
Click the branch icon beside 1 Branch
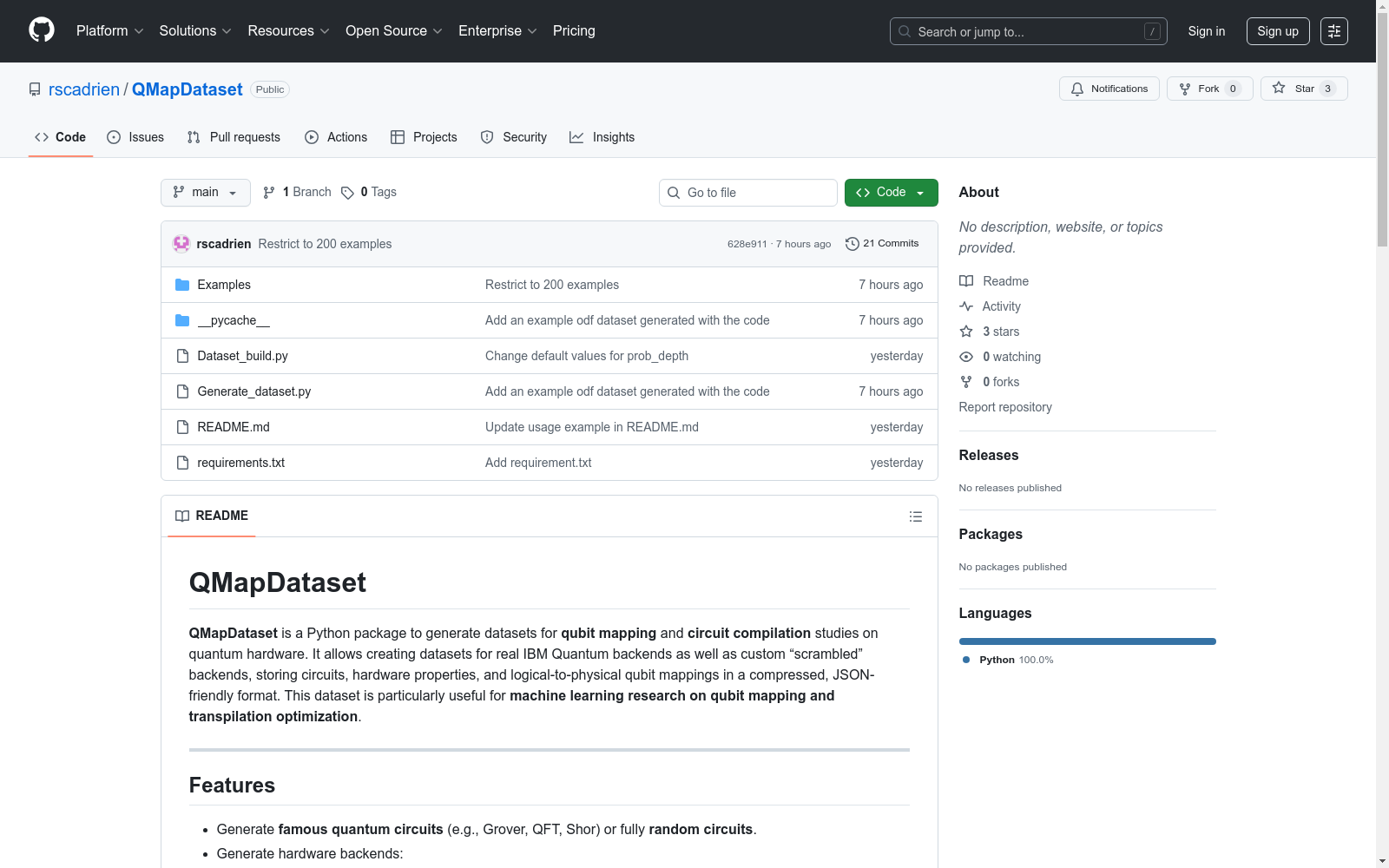click(x=269, y=193)
